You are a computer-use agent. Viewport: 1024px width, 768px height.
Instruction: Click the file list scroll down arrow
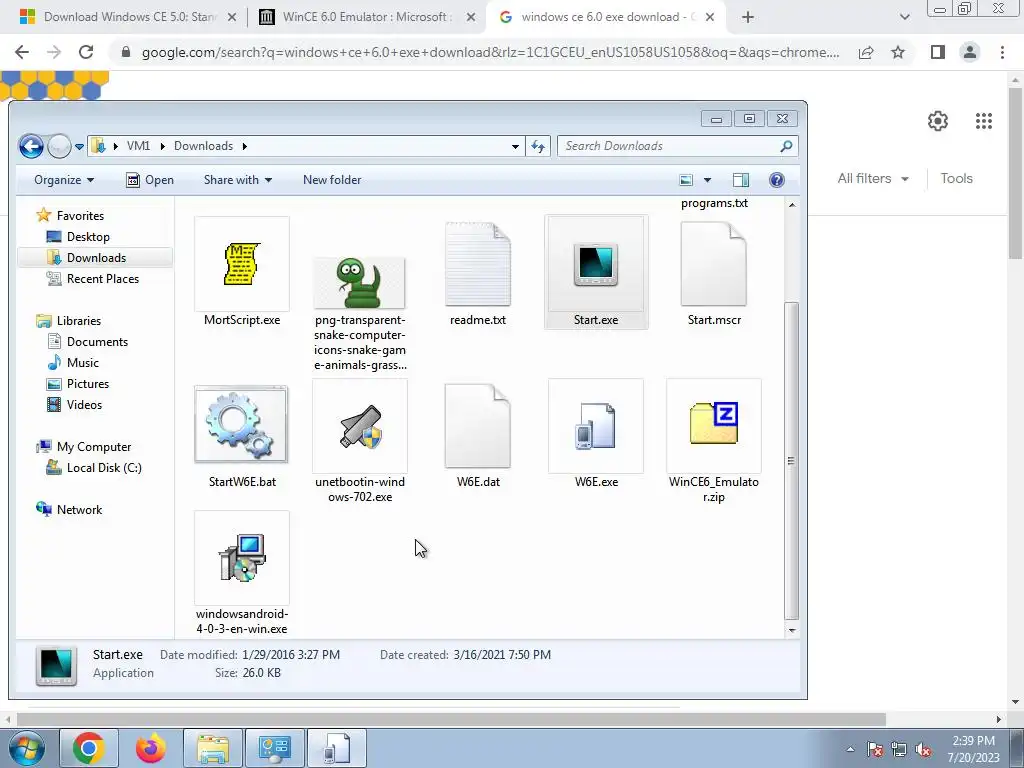click(792, 630)
